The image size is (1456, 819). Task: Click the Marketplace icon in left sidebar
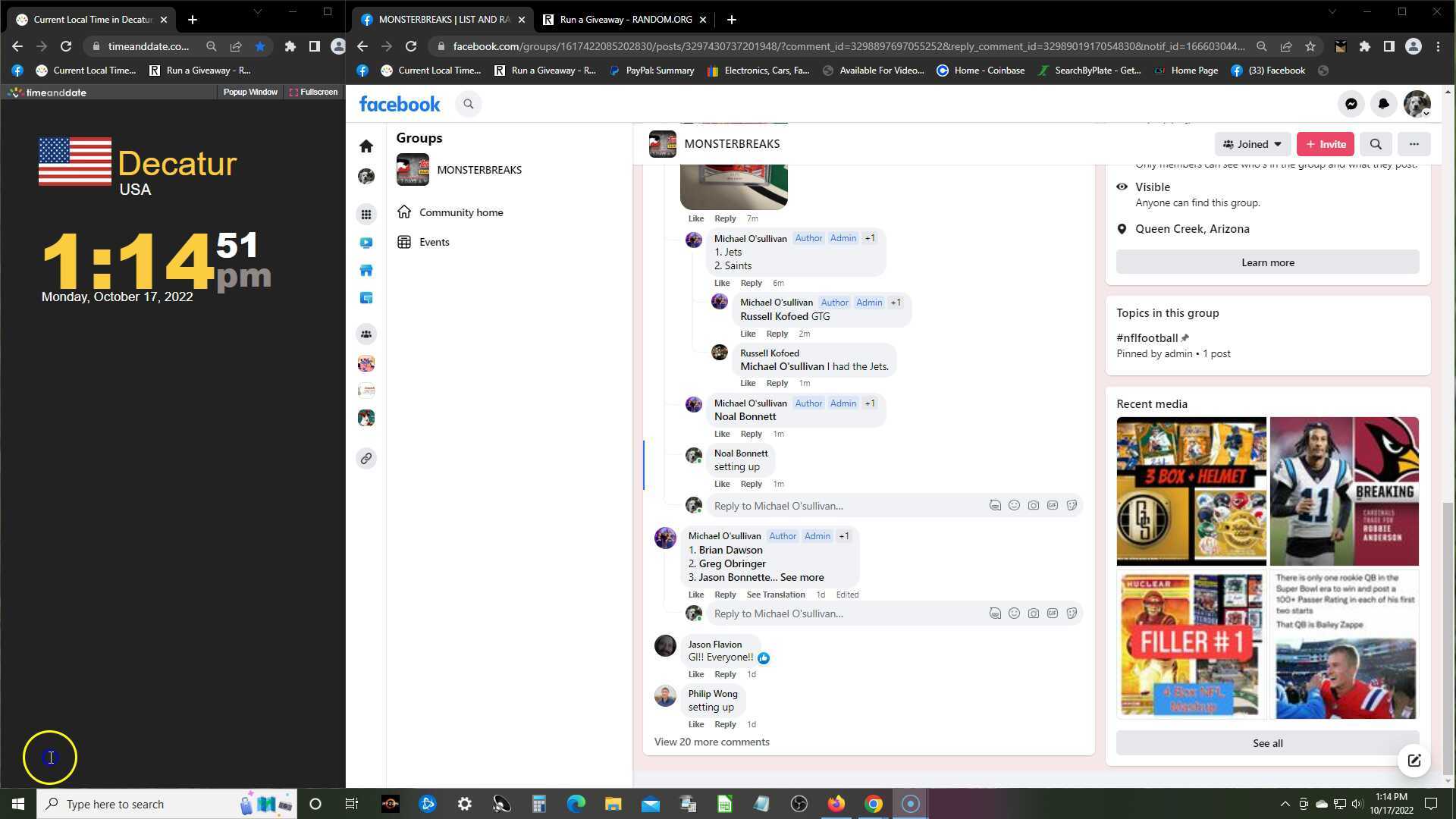tap(366, 271)
